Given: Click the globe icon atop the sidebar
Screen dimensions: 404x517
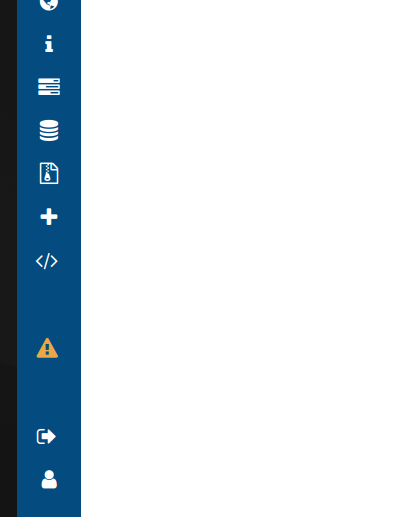Looking at the screenshot, I should click(x=49, y=4).
